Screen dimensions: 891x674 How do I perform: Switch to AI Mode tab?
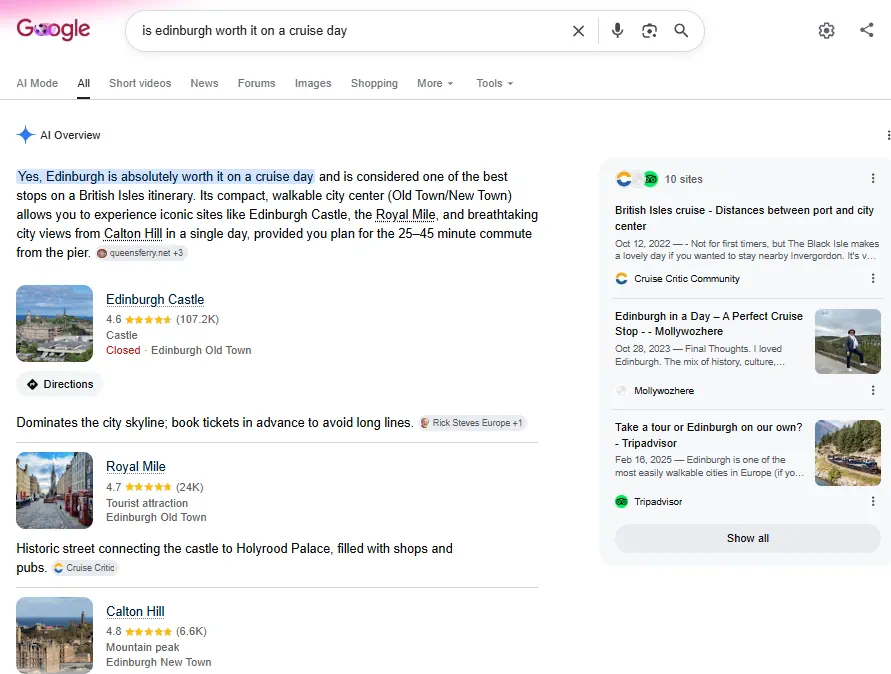click(x=37, y=83)
